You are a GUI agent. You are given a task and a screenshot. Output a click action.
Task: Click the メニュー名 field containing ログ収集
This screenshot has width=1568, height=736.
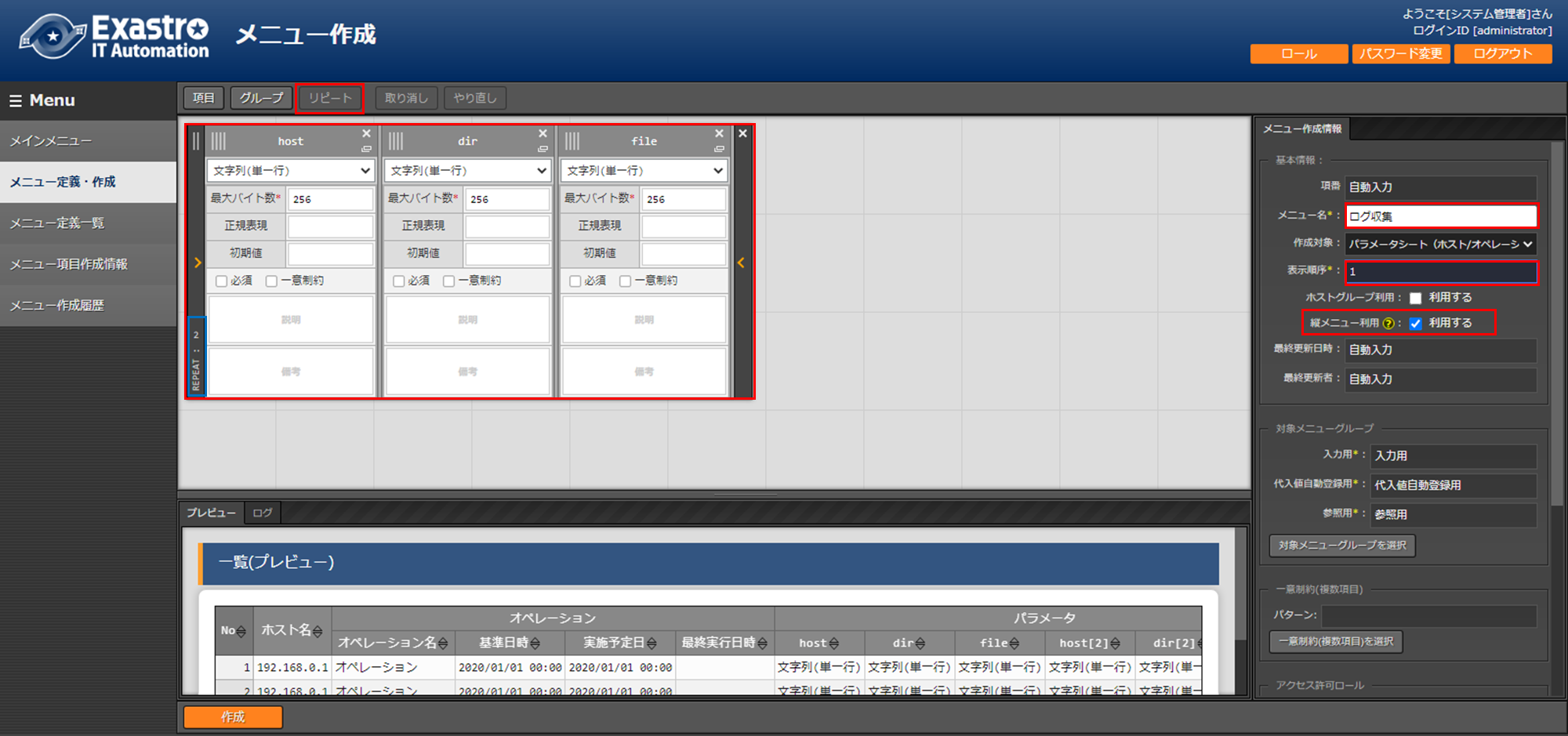pyautogui.click(x=1441, y=216)
